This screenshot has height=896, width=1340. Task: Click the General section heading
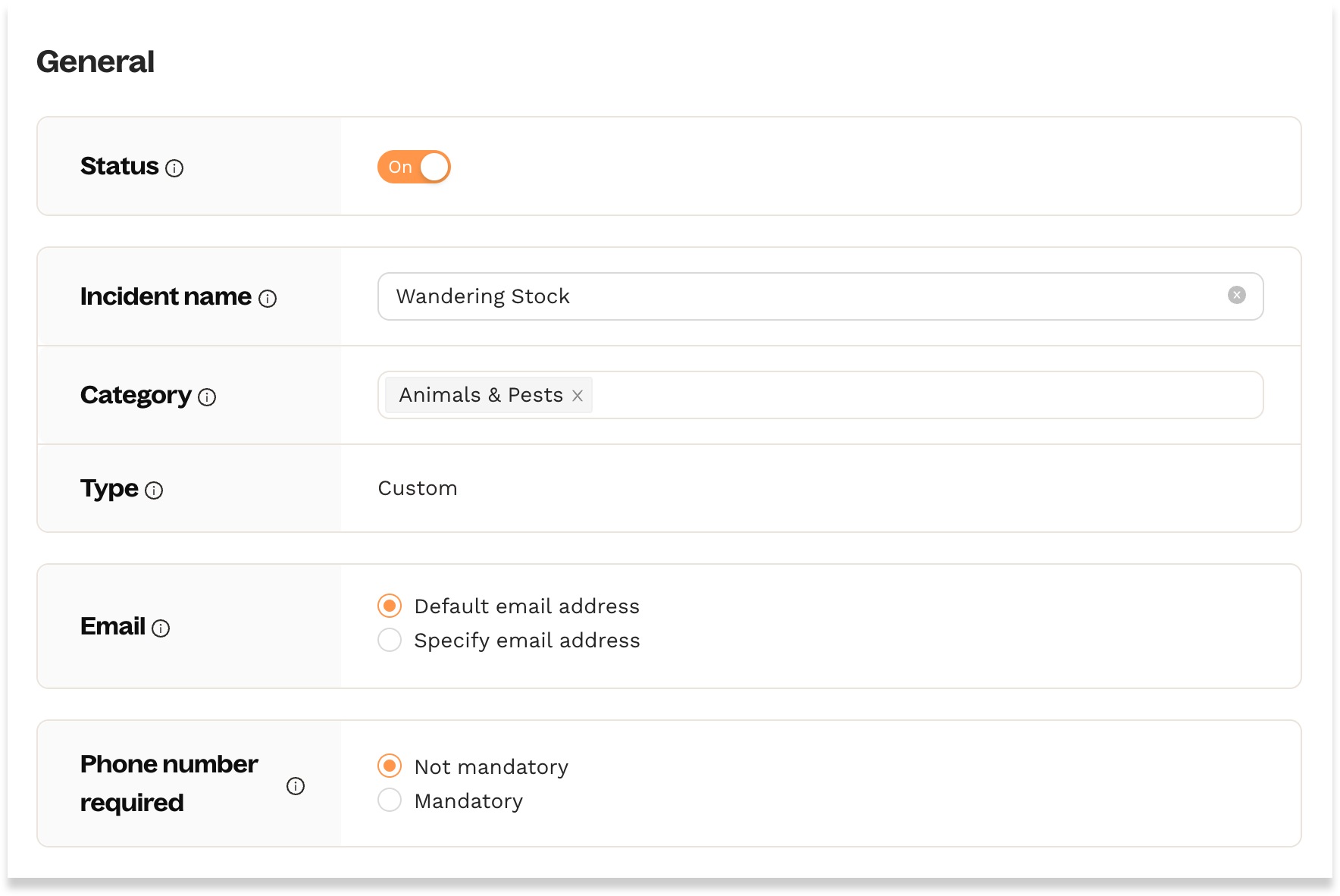[x=95, y=61]
